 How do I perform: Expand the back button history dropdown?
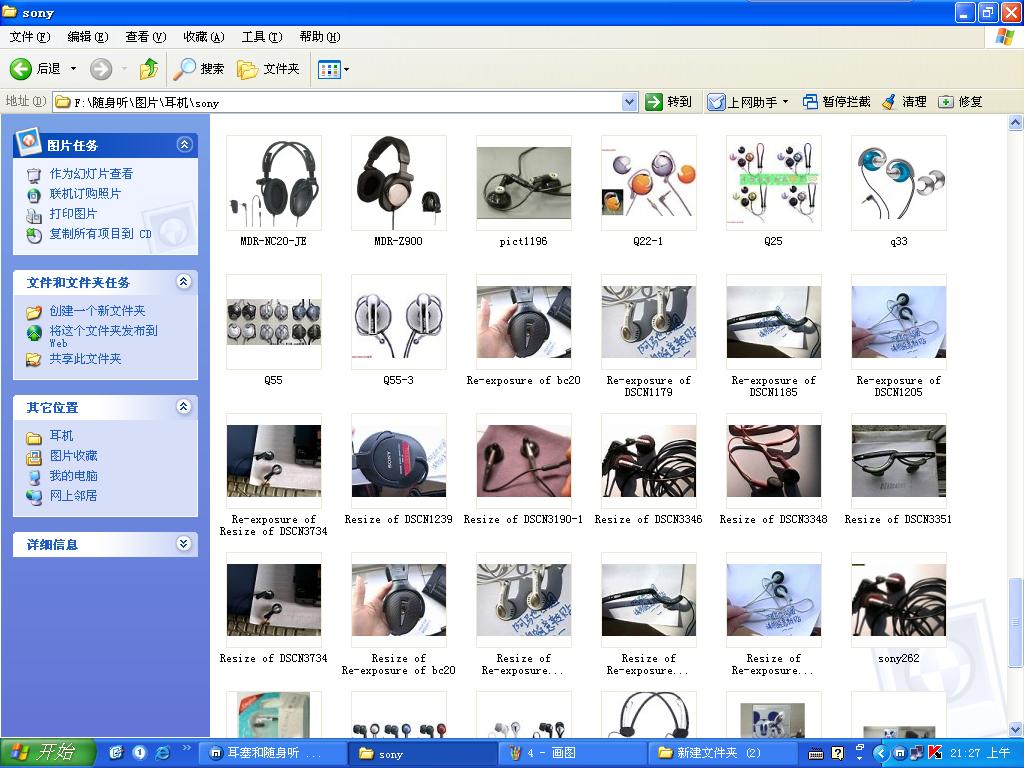pos(73,69)
